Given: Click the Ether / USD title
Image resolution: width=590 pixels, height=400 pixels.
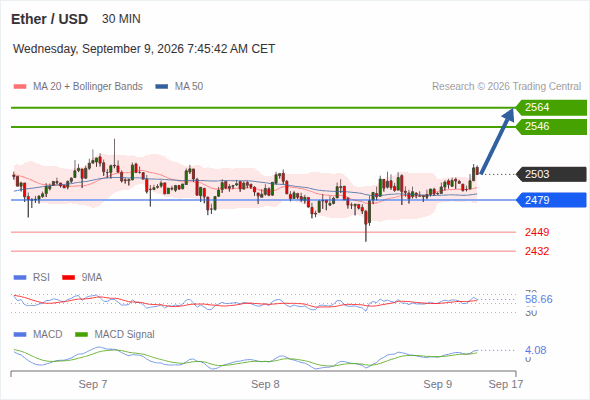Looking at the screenshot, I should coord(49,19).
